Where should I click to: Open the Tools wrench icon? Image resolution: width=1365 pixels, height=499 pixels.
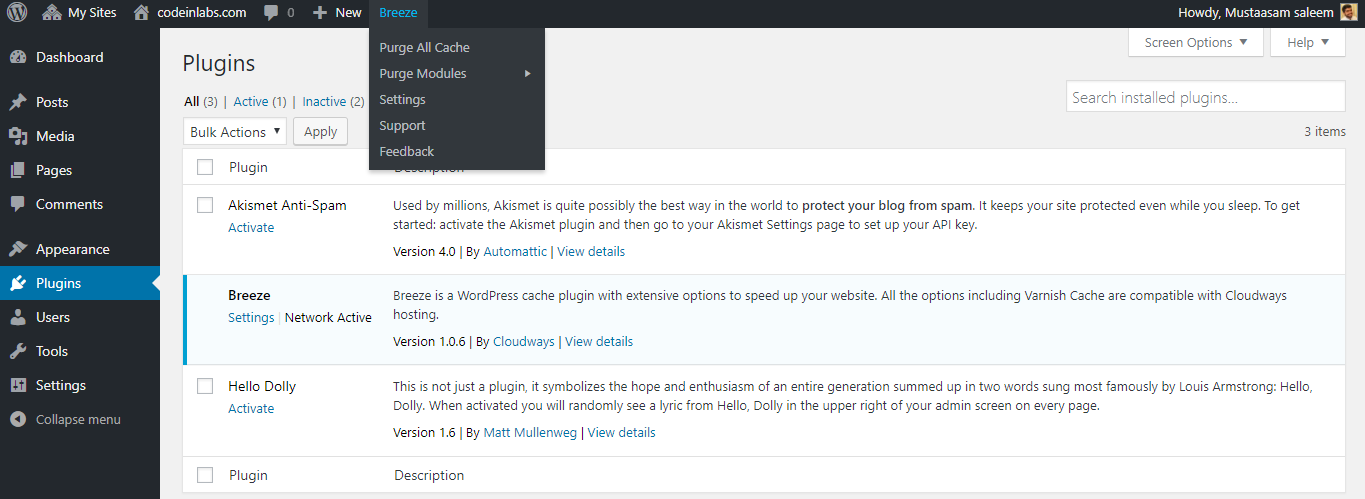17,351
